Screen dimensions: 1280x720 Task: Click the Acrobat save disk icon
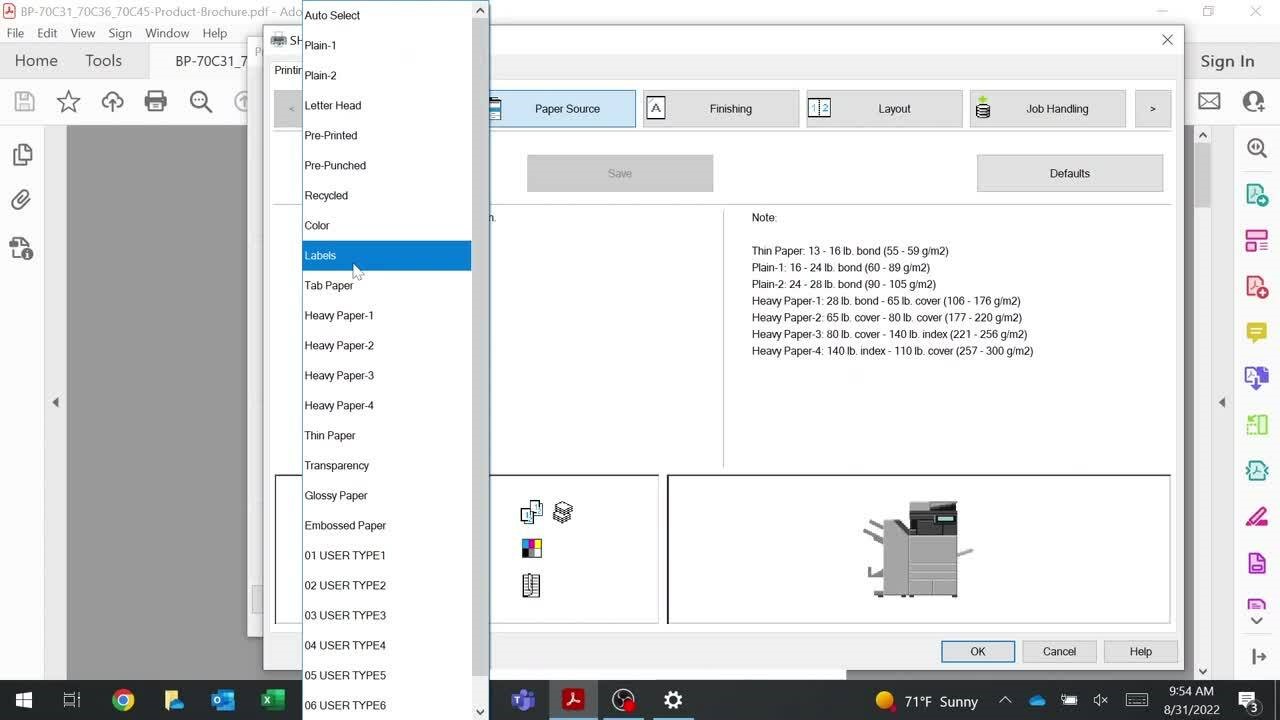[x=24, y=101]
